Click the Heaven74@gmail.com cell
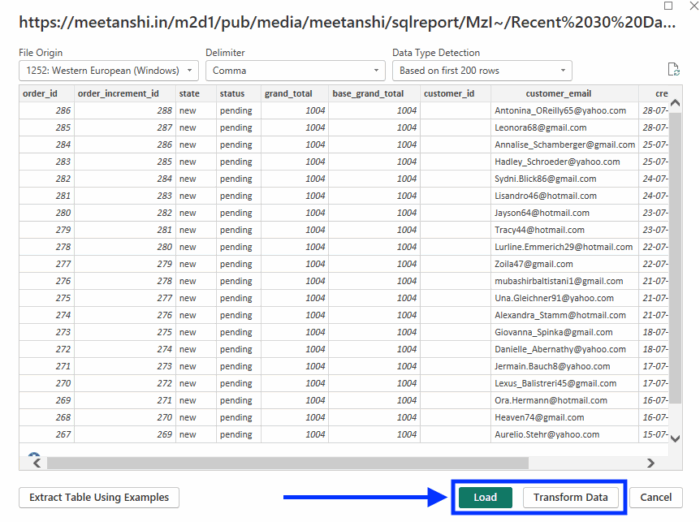The image size is (700, 522). tap(564, 417)
